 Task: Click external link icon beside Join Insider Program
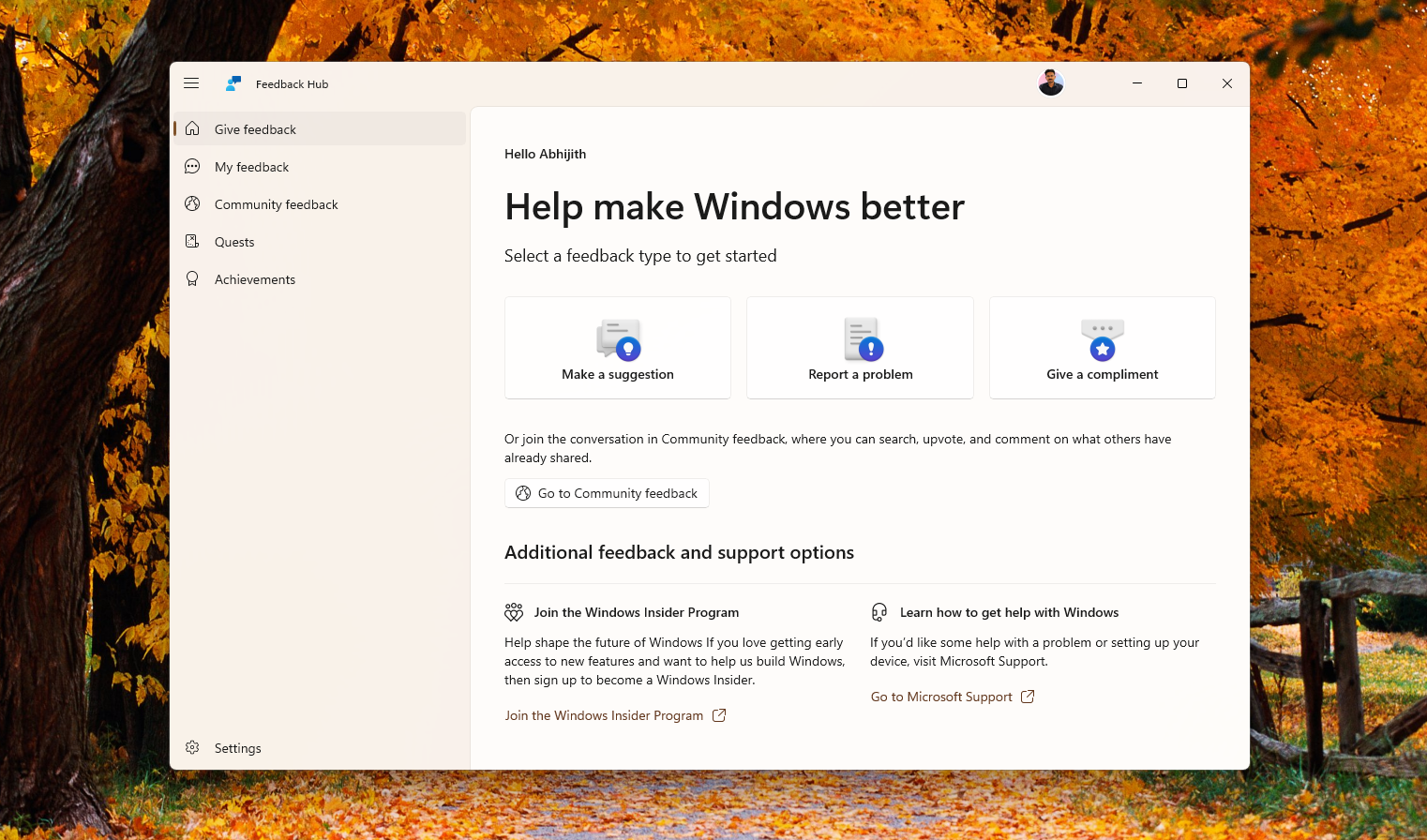click(719, 715)
